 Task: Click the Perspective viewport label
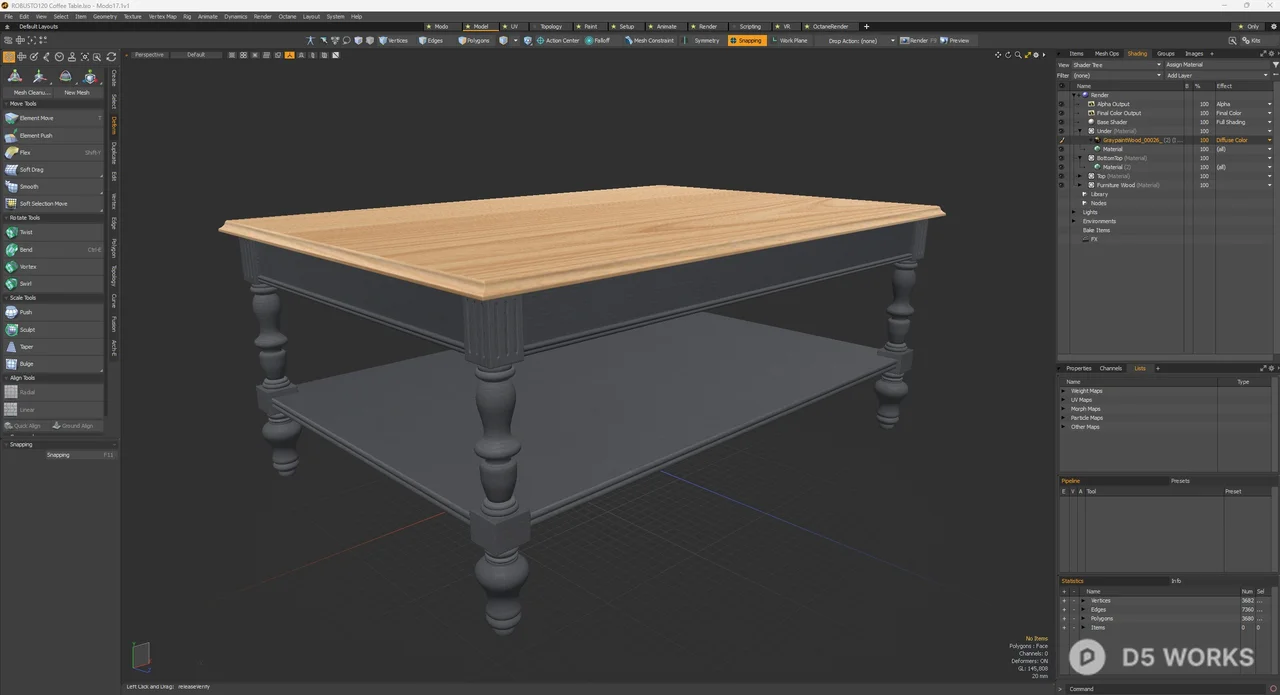[x=149, y=55]
